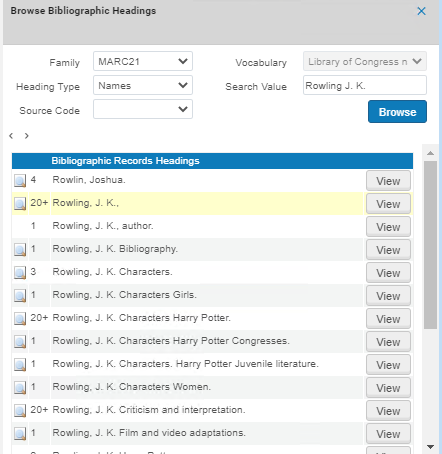This screenshot has width=442, height=454.
Task: Open record icon beside Criticism and interpretation
Action: point(20,411)
